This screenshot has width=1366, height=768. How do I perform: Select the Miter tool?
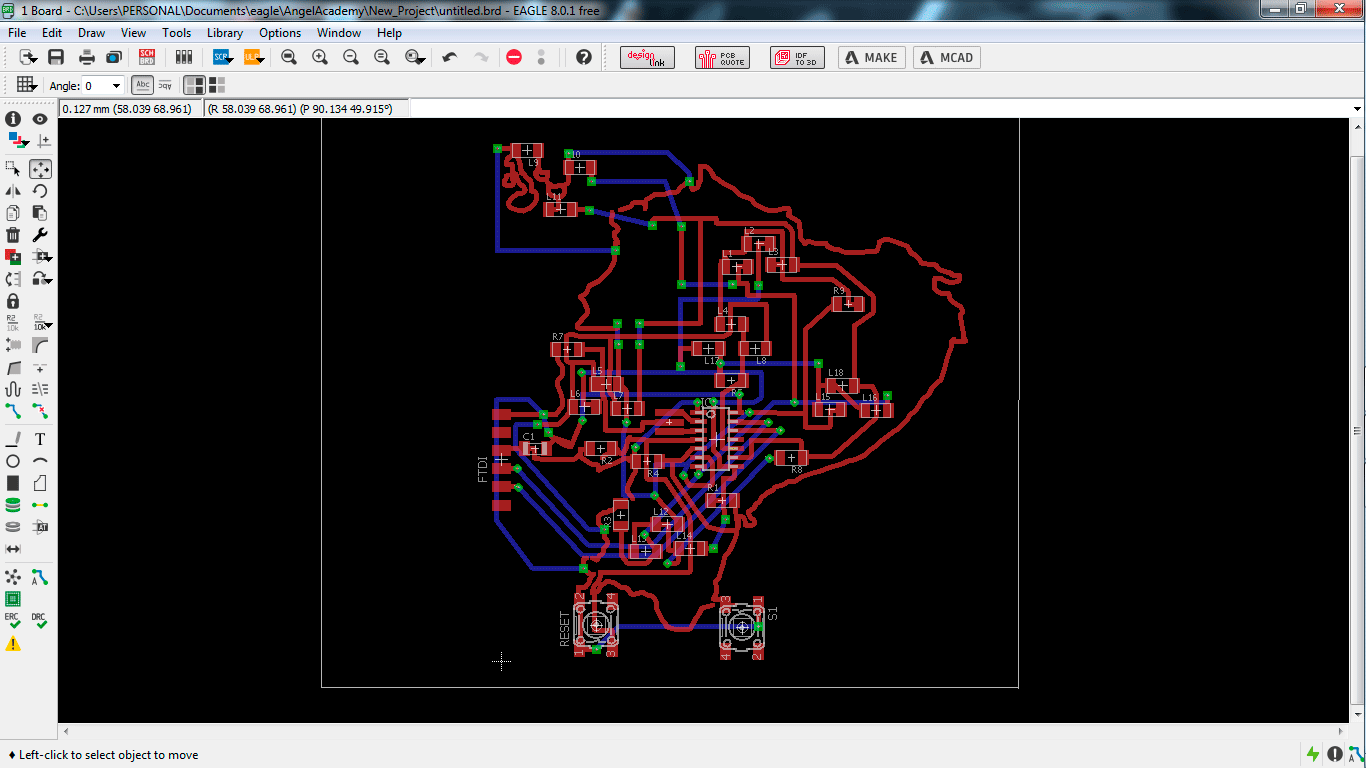[40, 345]
